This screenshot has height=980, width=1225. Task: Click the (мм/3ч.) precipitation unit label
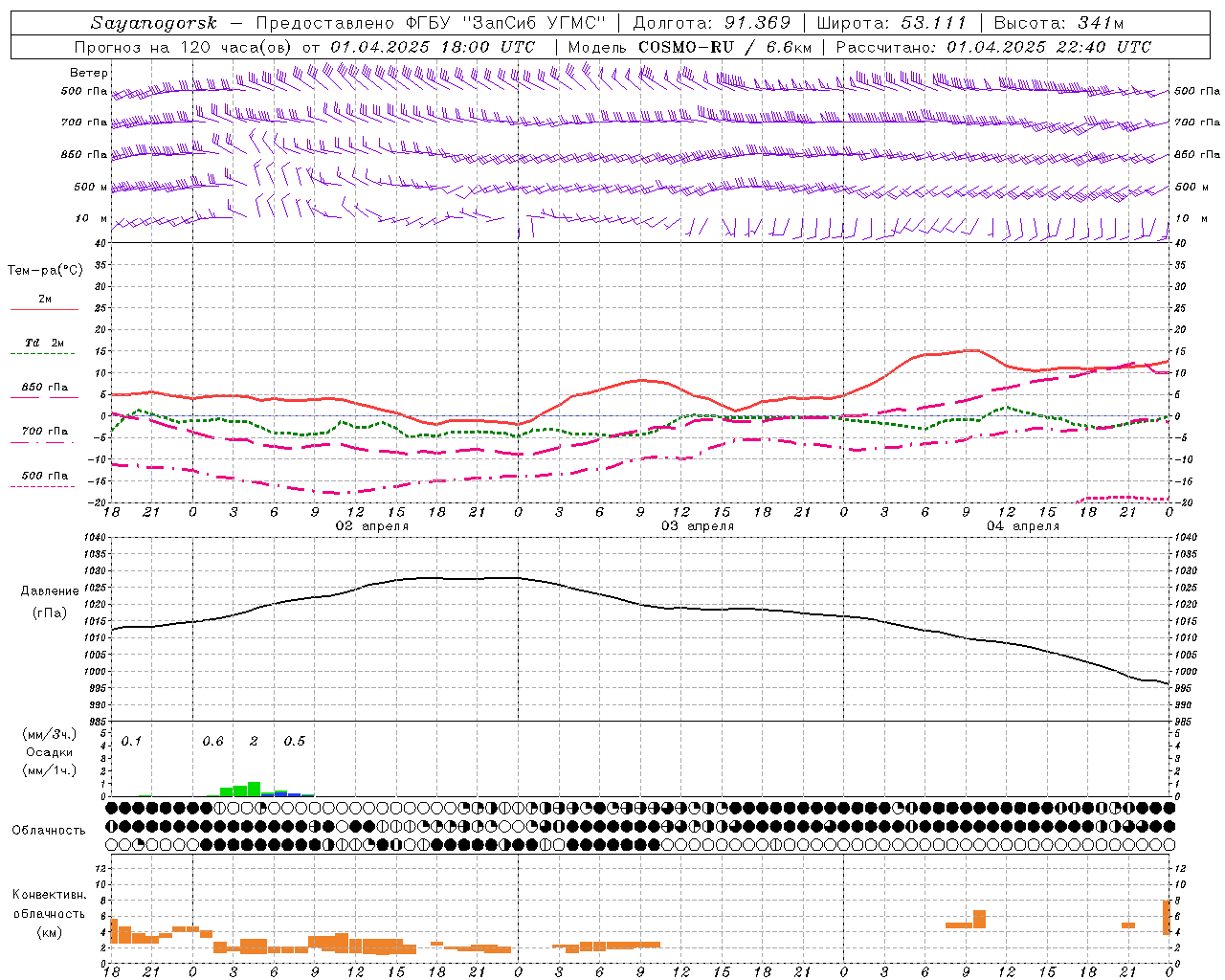tap(49, 734)
